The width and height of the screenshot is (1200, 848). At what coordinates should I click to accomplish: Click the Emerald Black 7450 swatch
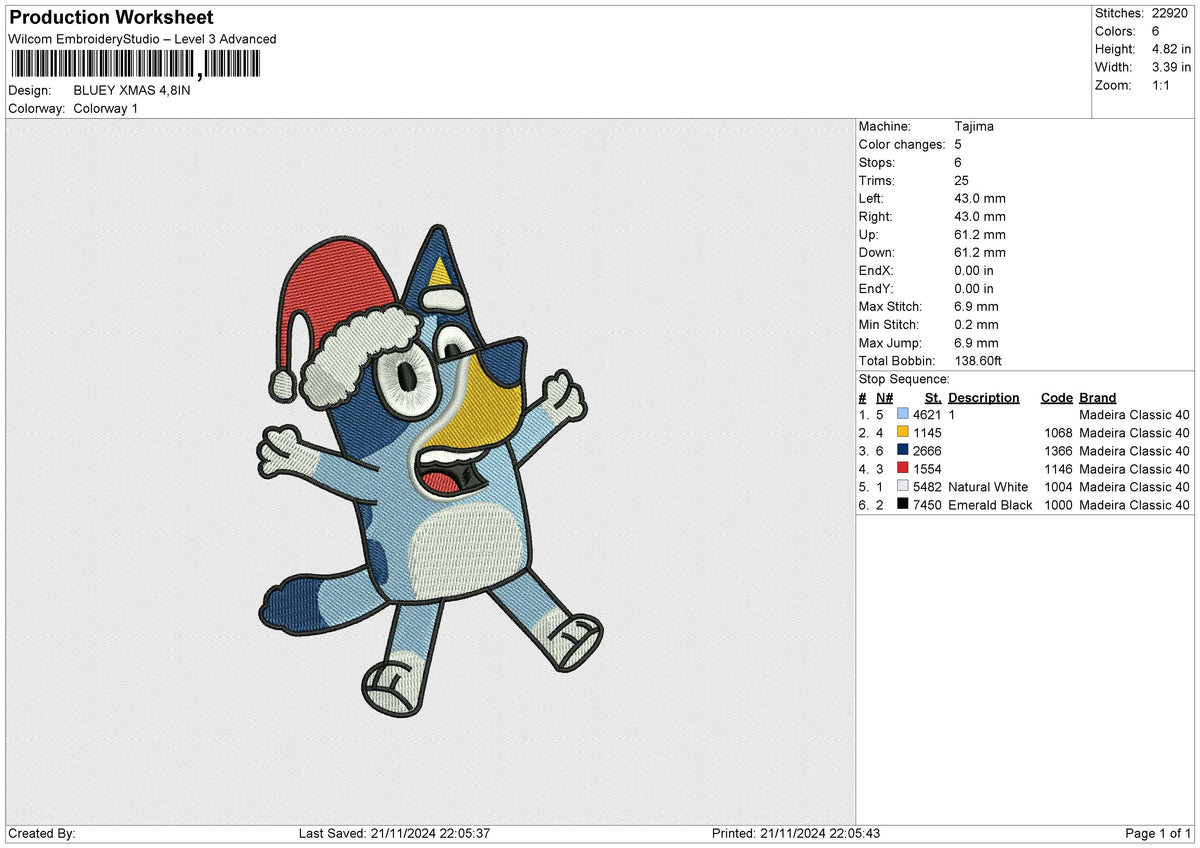(903, 504)
